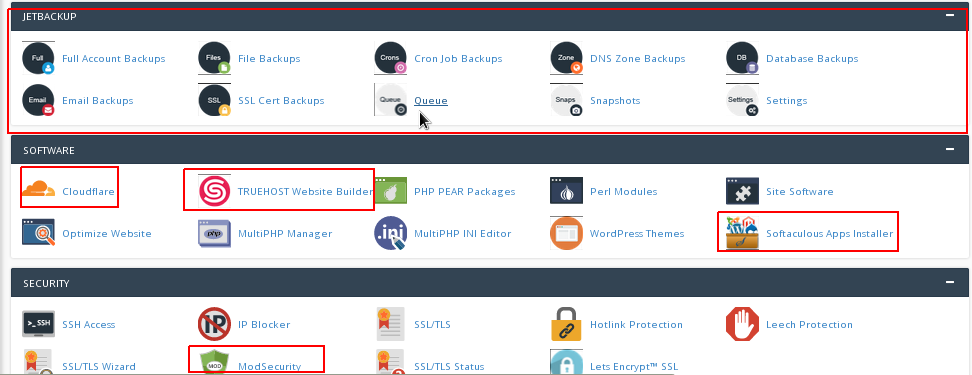Click the Email Backups icon
The height and width of the screenshot is (375, 972).
pos(38,100)
